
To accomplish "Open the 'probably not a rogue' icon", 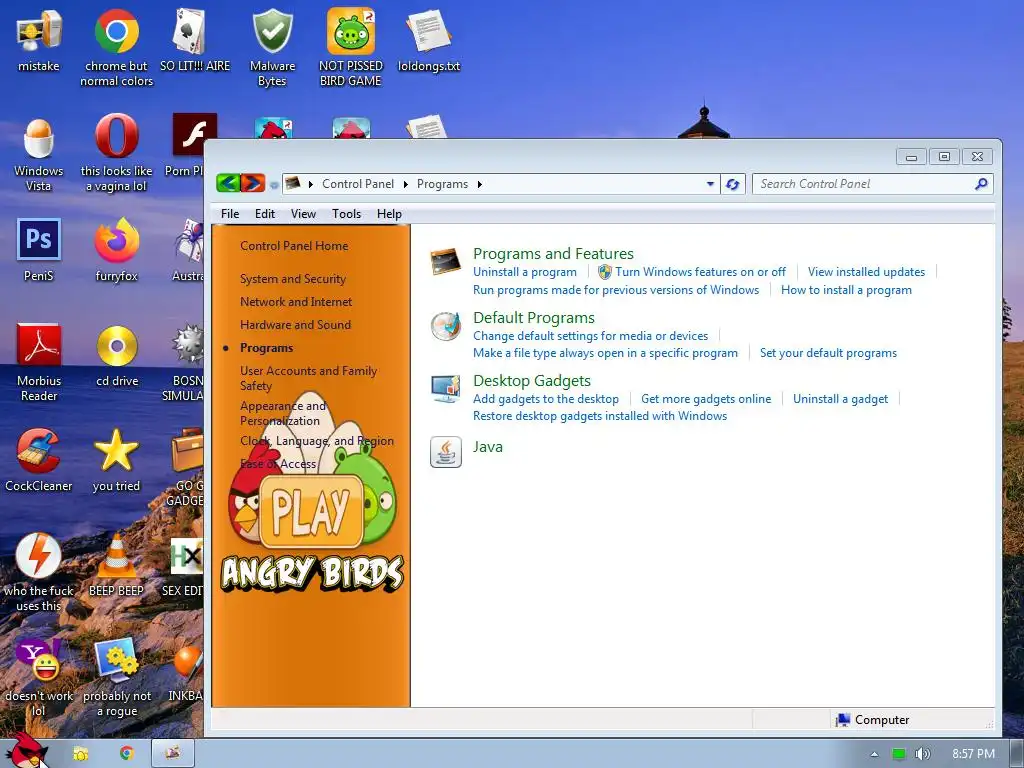I will pos(117,678).
